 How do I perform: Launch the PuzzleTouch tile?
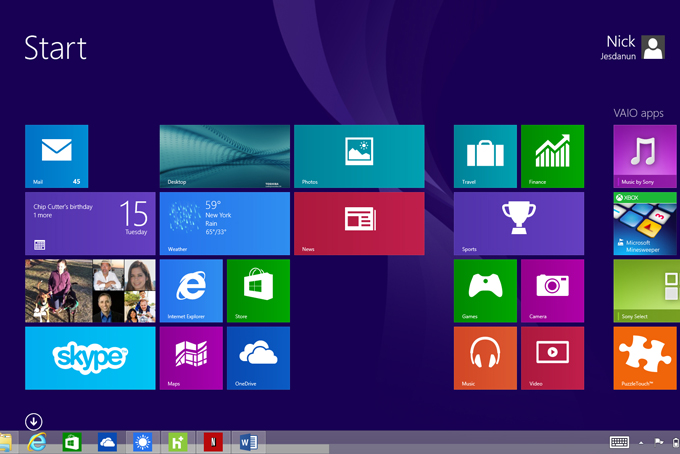coord(645,358)
